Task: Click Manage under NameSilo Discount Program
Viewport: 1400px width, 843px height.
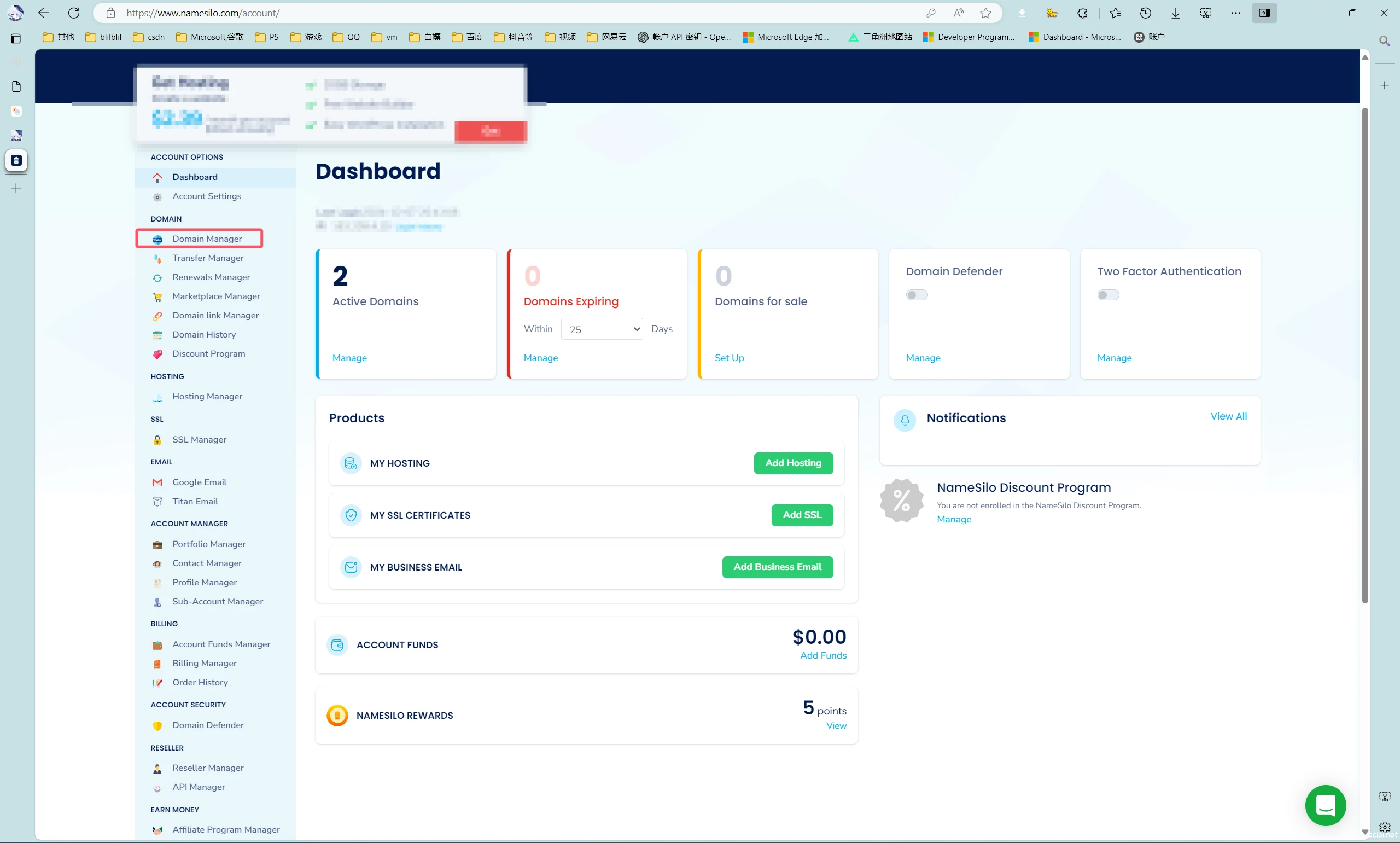Action: tap(954, 519)
